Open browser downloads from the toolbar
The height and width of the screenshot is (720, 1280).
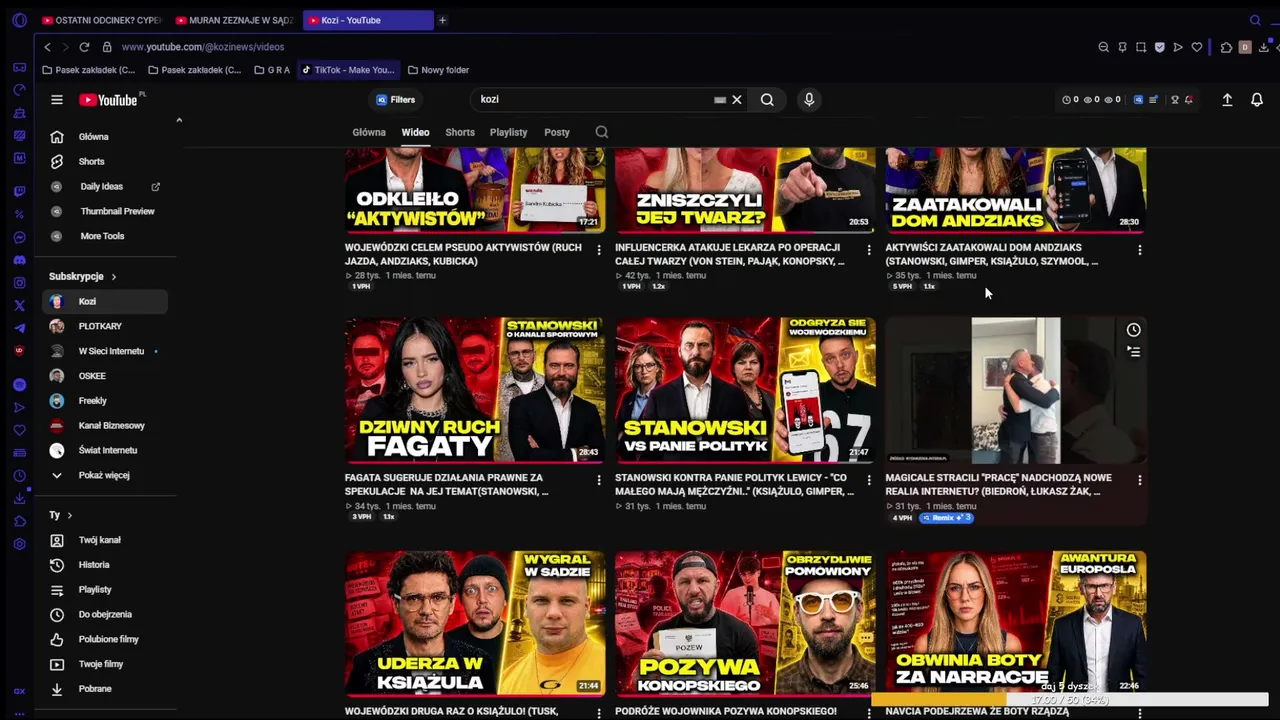click(1264, 47)
